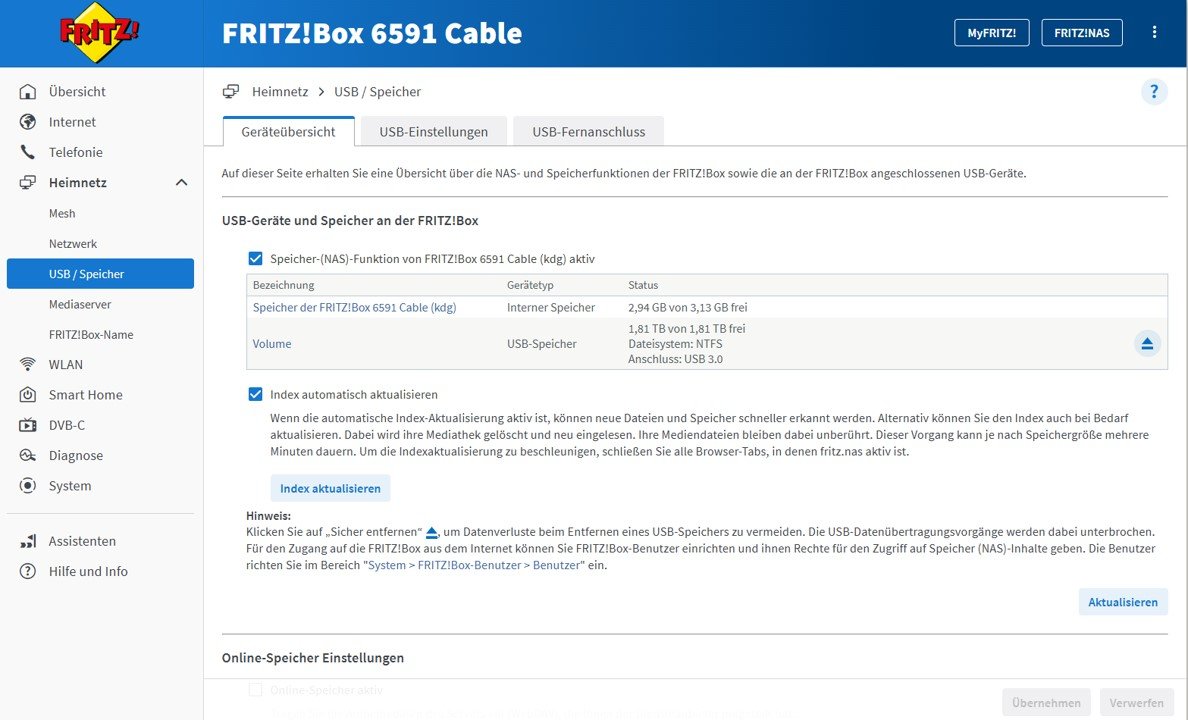The height and width of the screenshot is (720, 1188).
Task: Click the WLAN wifi icon
Action: click(27, 365)
